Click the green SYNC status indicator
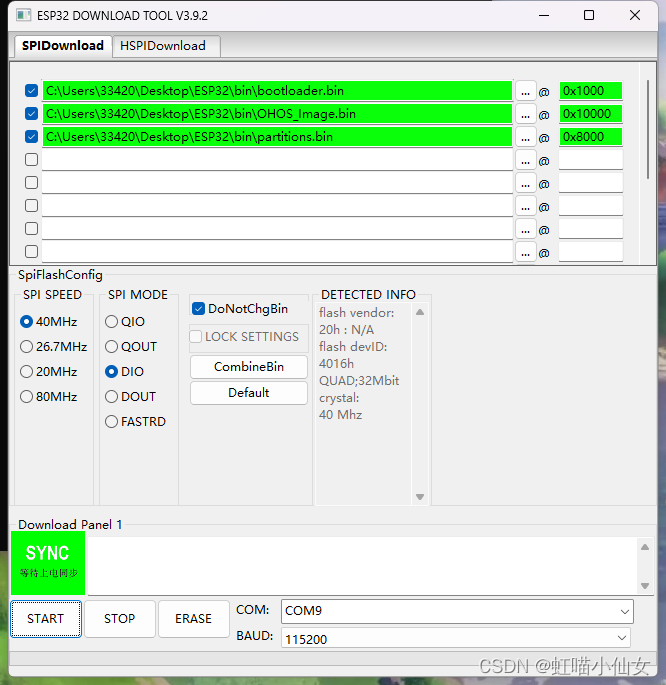This screenshot has width=666, height=685. coord(48,563)
